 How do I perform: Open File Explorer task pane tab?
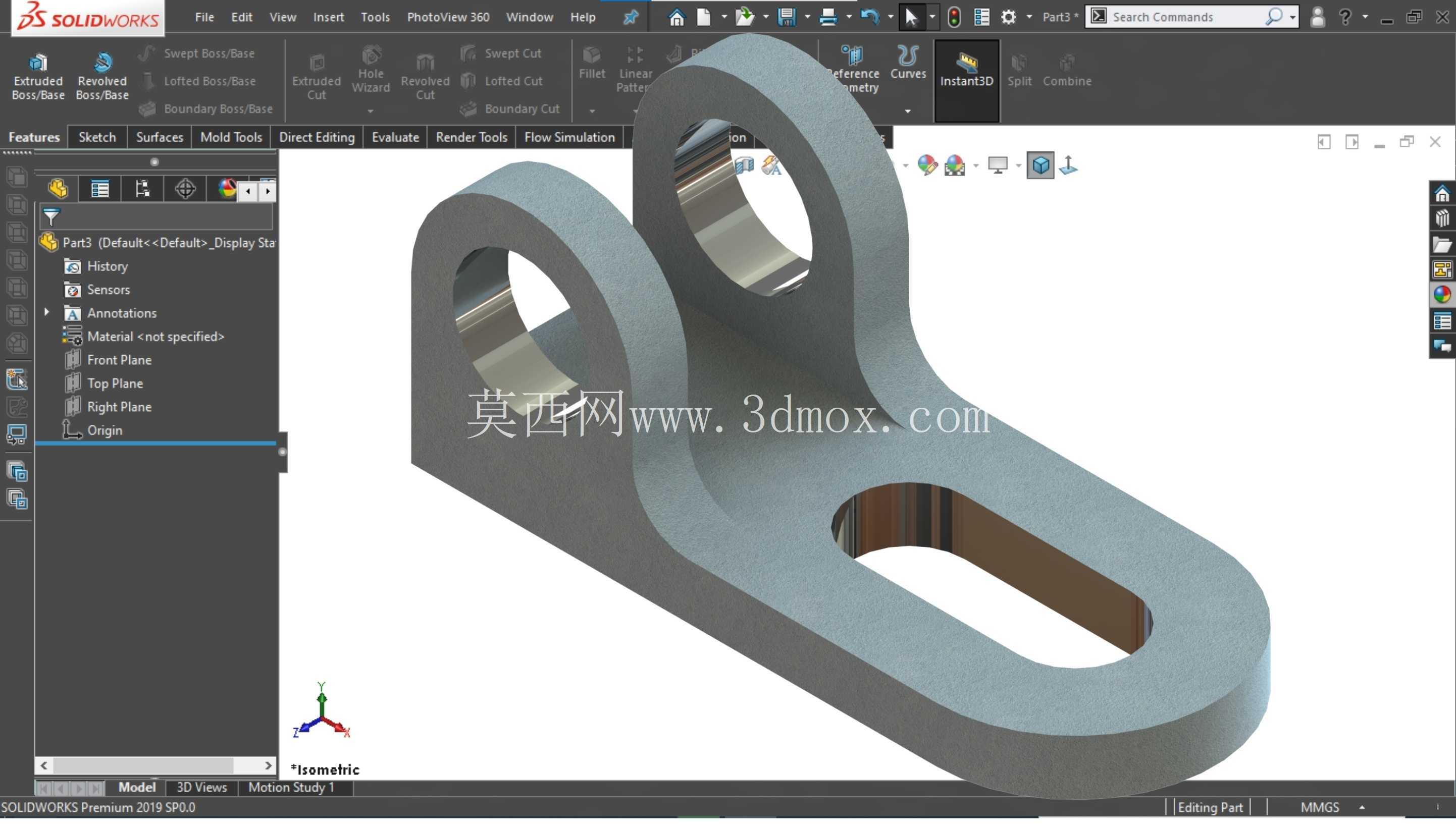[x=1442, y=245]
